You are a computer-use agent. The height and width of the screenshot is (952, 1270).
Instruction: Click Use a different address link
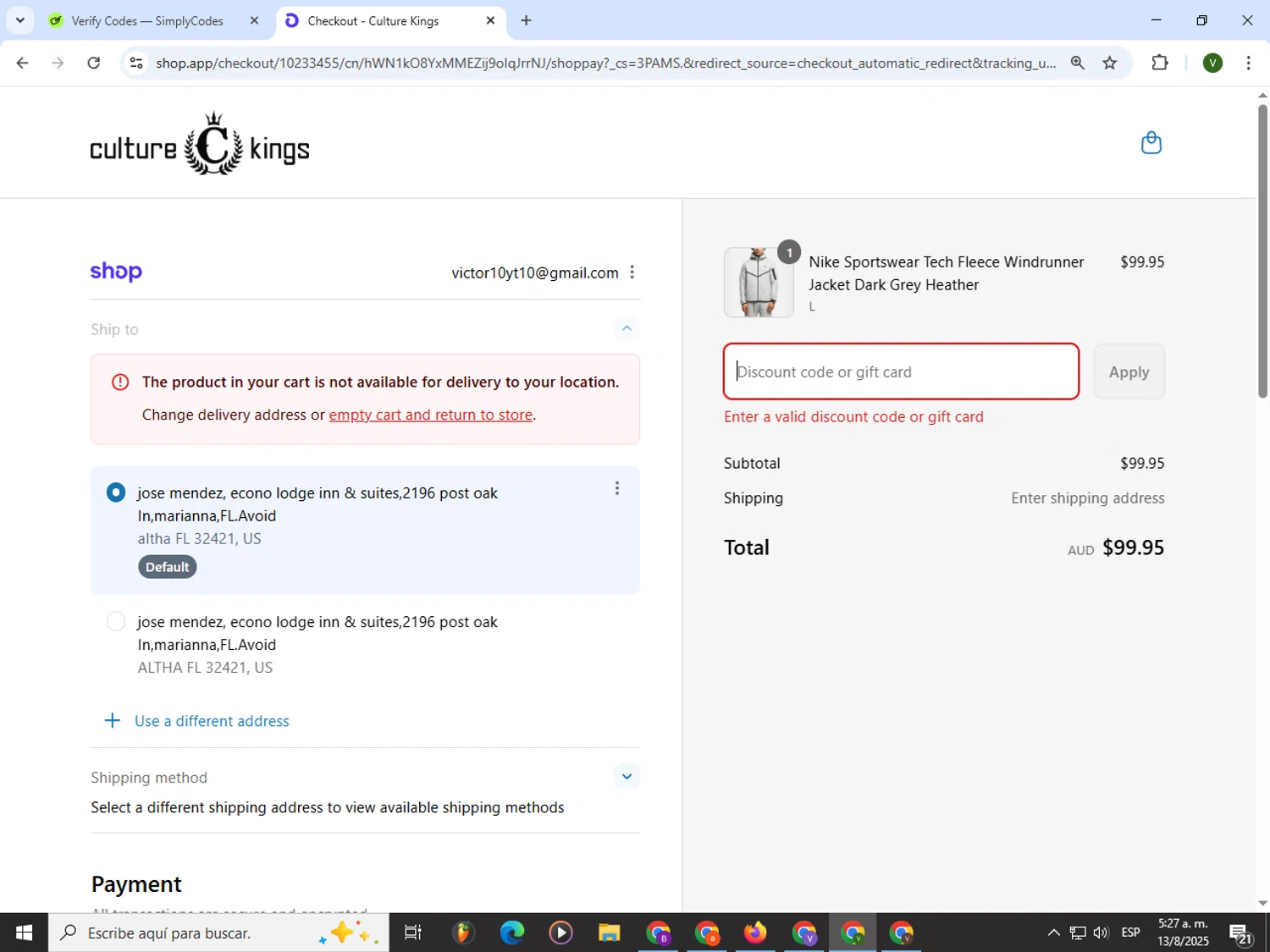(x=212, y=721)
